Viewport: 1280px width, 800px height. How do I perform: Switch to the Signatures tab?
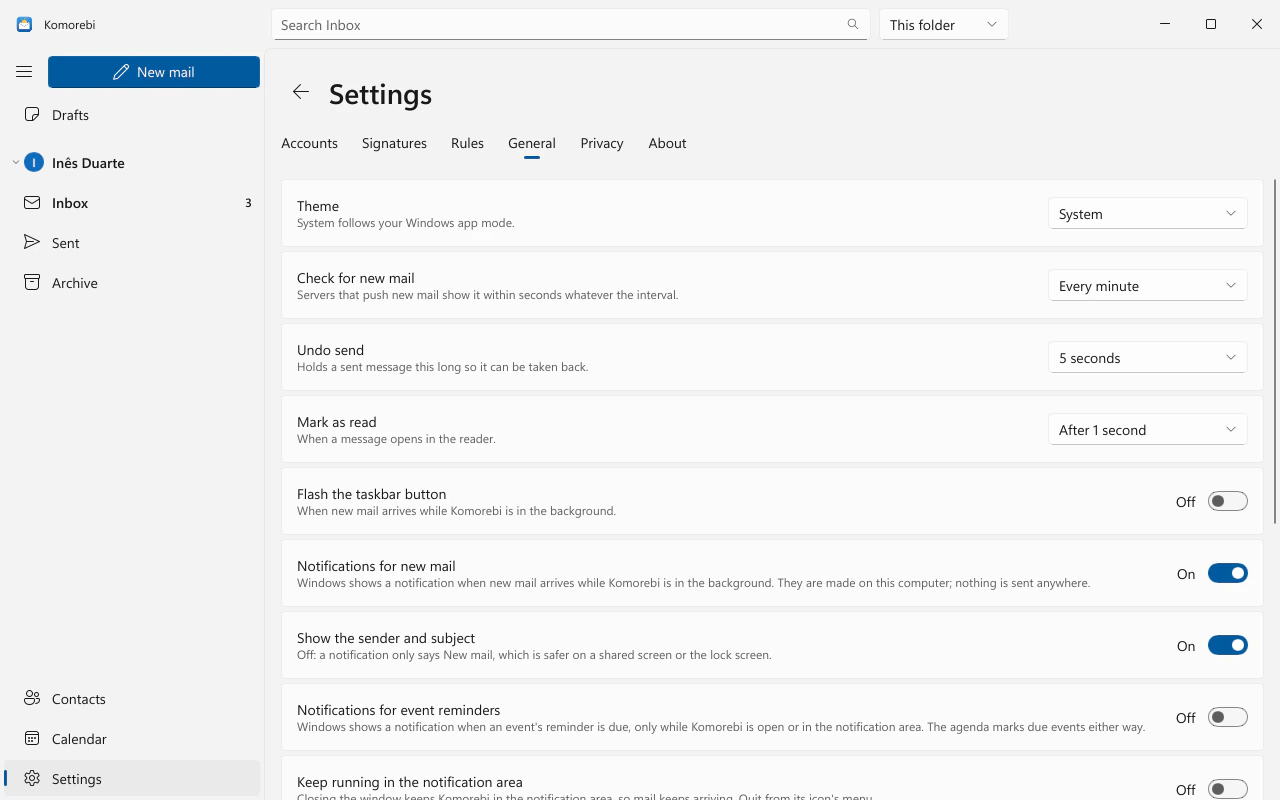[394, 143]
